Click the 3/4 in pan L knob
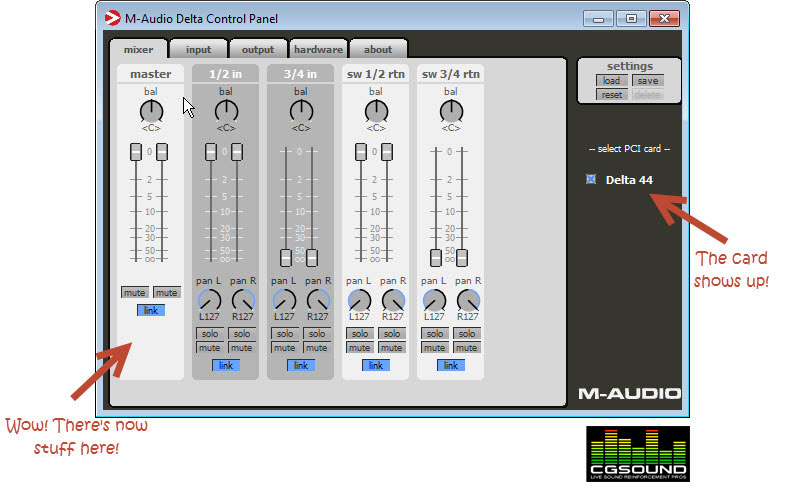The width and height of the screenshot is (785, 486). click(284, 300)
